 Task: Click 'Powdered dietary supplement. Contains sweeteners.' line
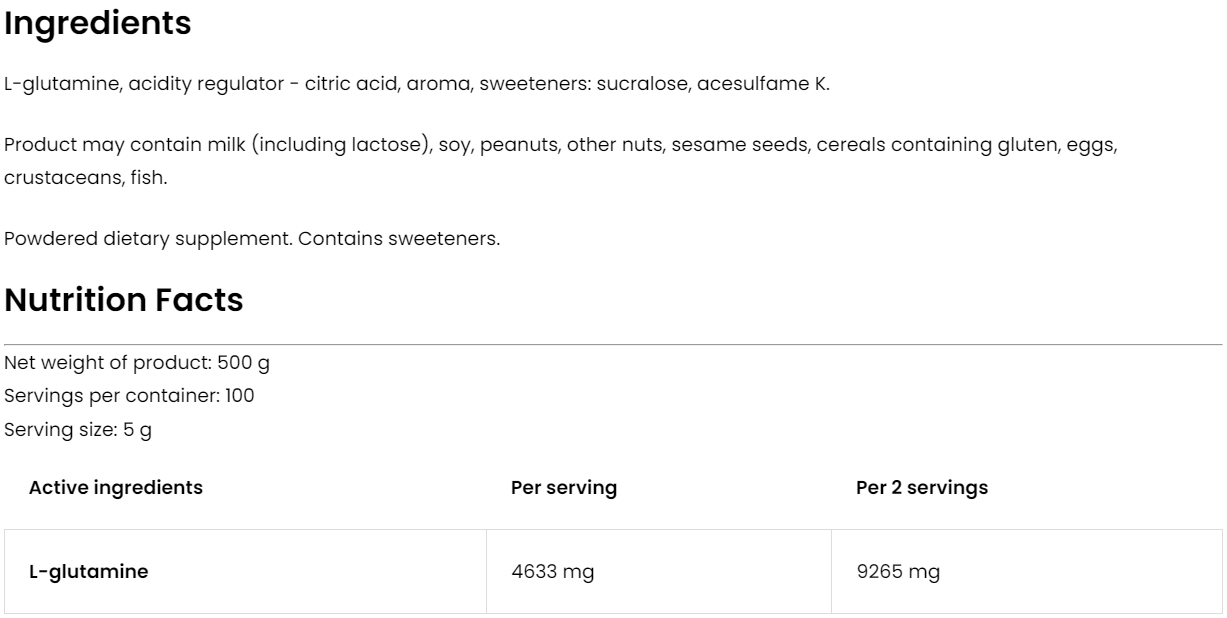(x=252, y=240)
